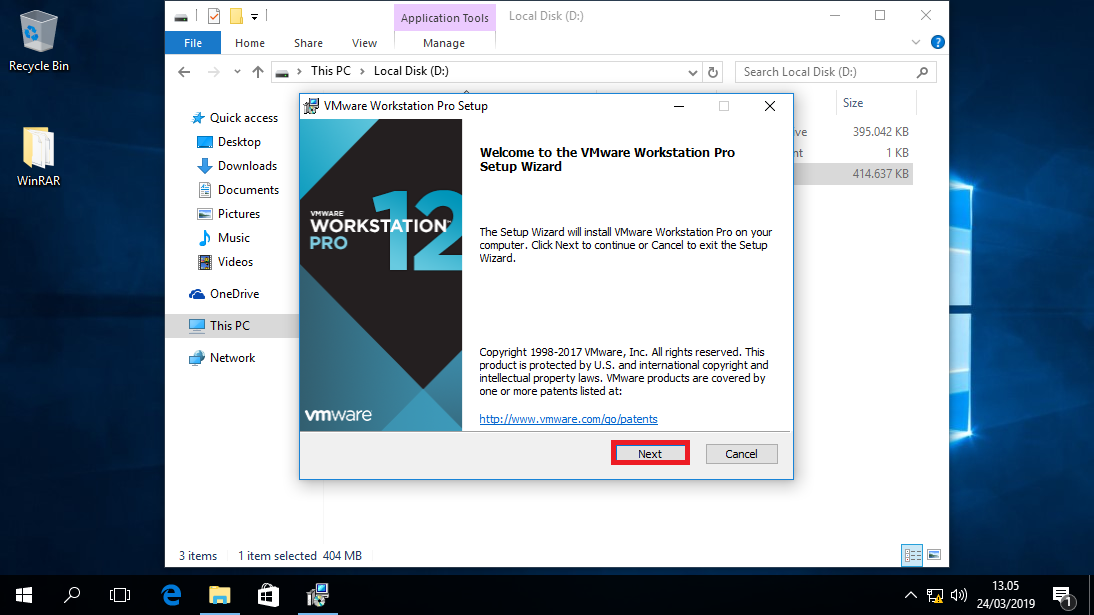Image resolution: width=1094 pixels, height=615 pixels.
Task: Switch to VMware installer taskbar icon
Action: (x=317, y=595)
